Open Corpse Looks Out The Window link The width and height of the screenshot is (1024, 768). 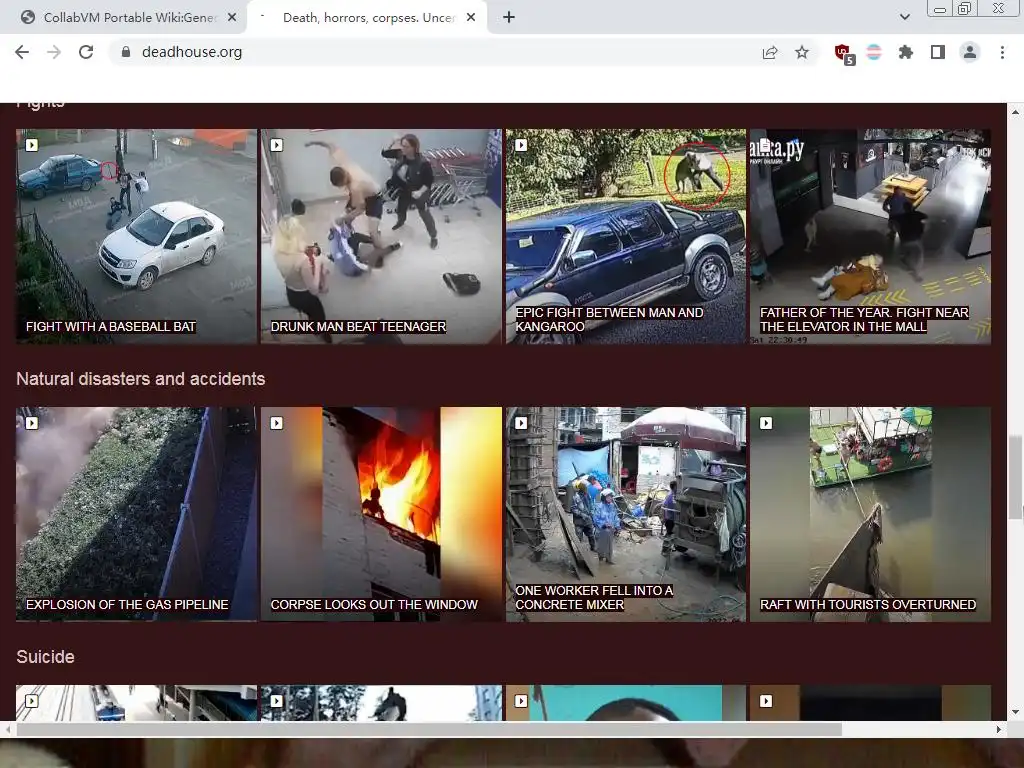tap(374, 605)
